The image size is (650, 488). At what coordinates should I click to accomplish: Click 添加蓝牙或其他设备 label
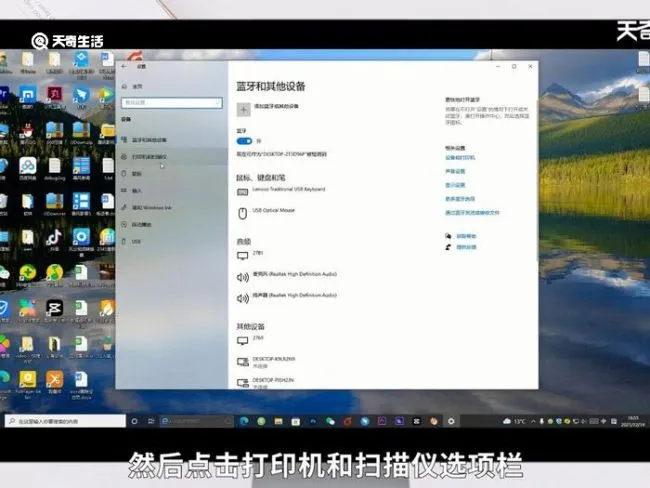coord(276,106)
